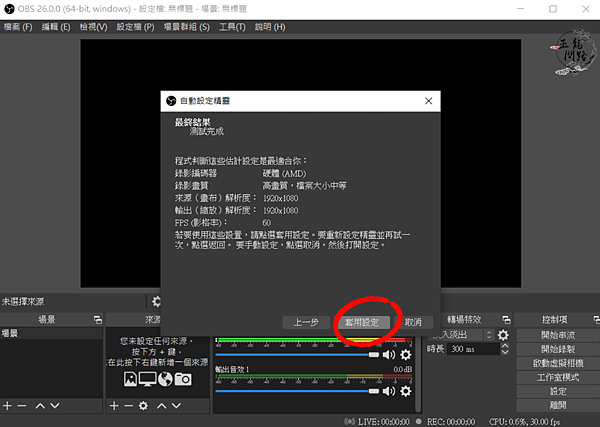Click camera source icon

183,379
